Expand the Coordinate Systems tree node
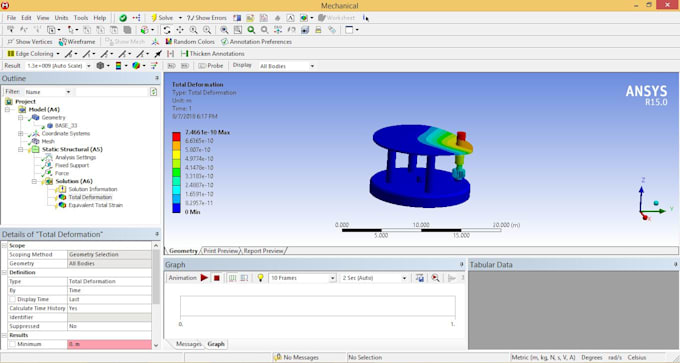Viewport: 680px width, 363px height. click(x=20, y=134)
